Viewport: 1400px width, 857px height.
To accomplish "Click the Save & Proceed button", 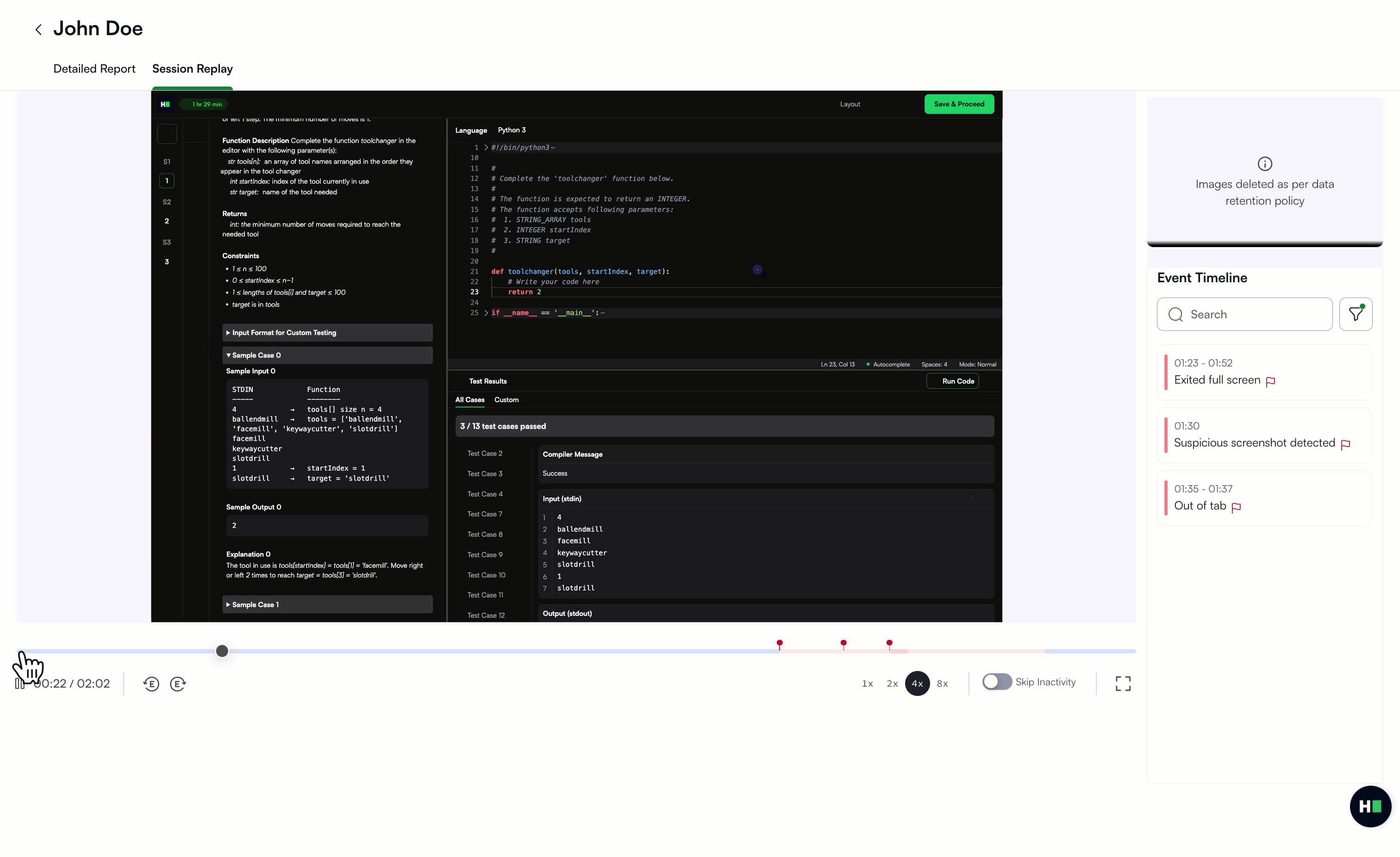I will pos(959,104).
